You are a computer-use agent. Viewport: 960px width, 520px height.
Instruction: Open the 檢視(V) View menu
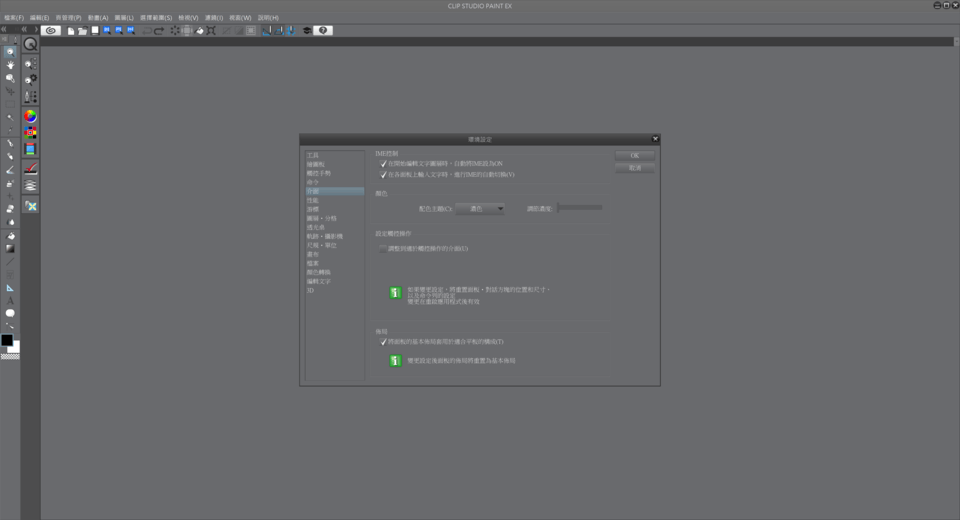click(x=188, y=18)
